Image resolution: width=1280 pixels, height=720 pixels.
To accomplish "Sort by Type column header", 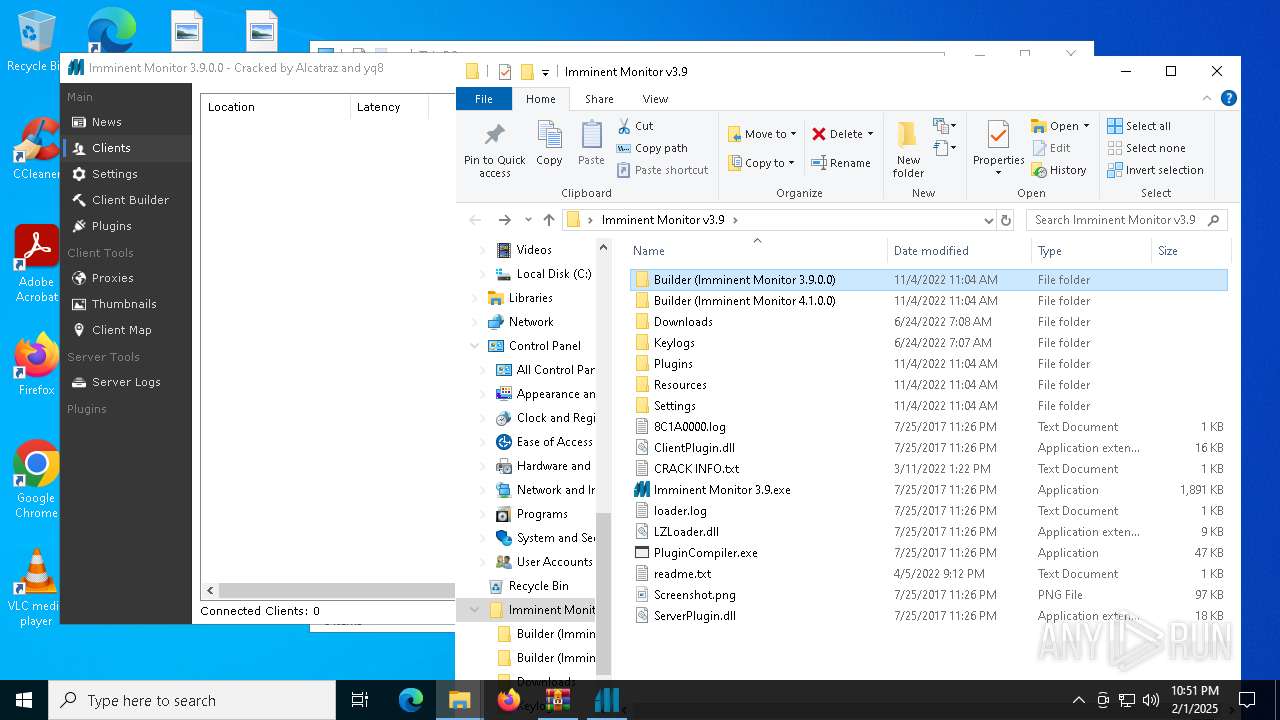I will click(x=1091, y=251).
